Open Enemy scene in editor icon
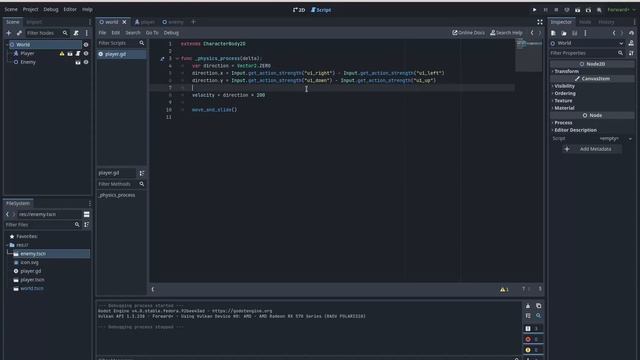 click(x=78, y=62)
